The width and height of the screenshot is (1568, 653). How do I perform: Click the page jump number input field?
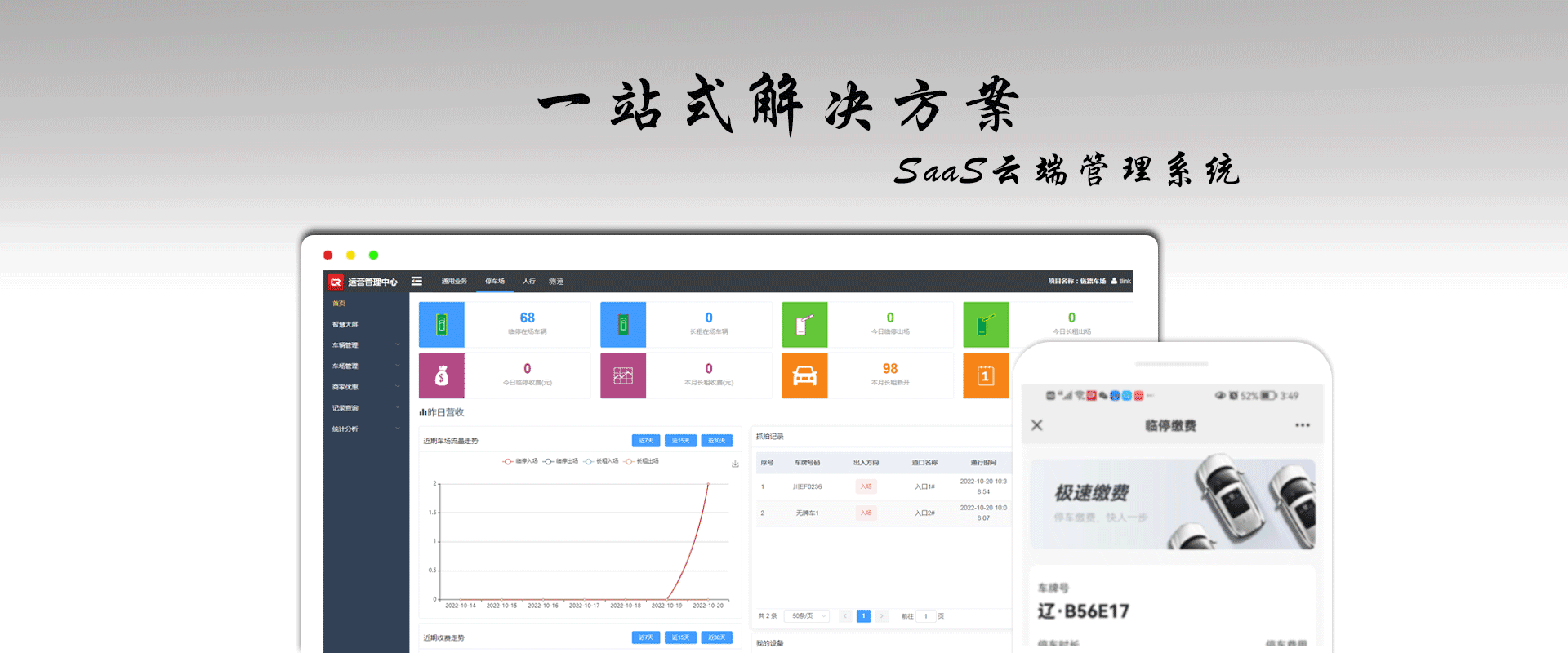tap(926, 616)
